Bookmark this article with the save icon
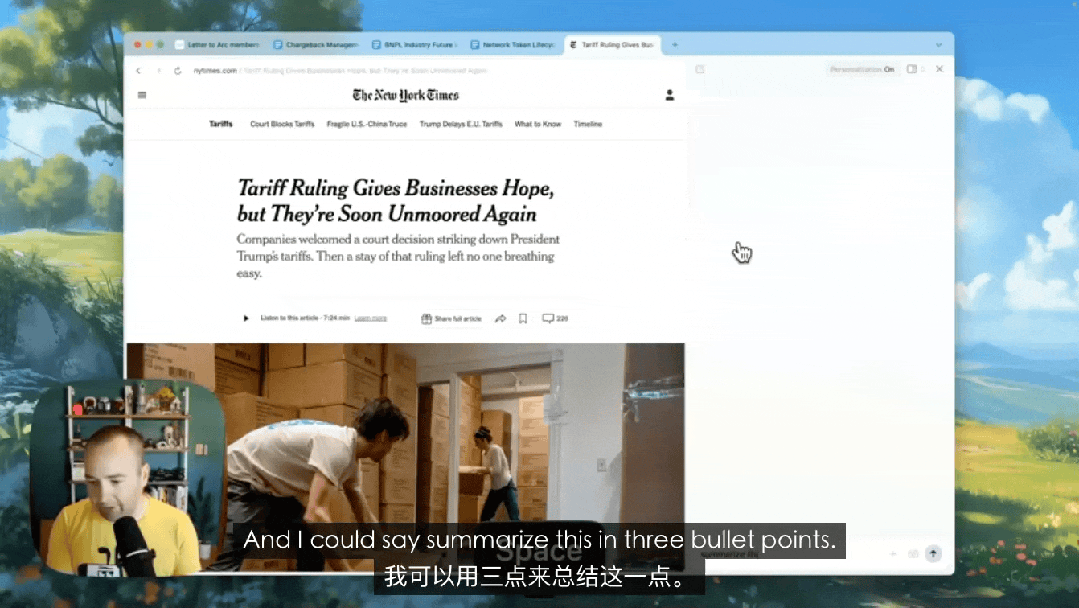Image resolution: width=1079 pixels, height=608 pixels. 522,319
